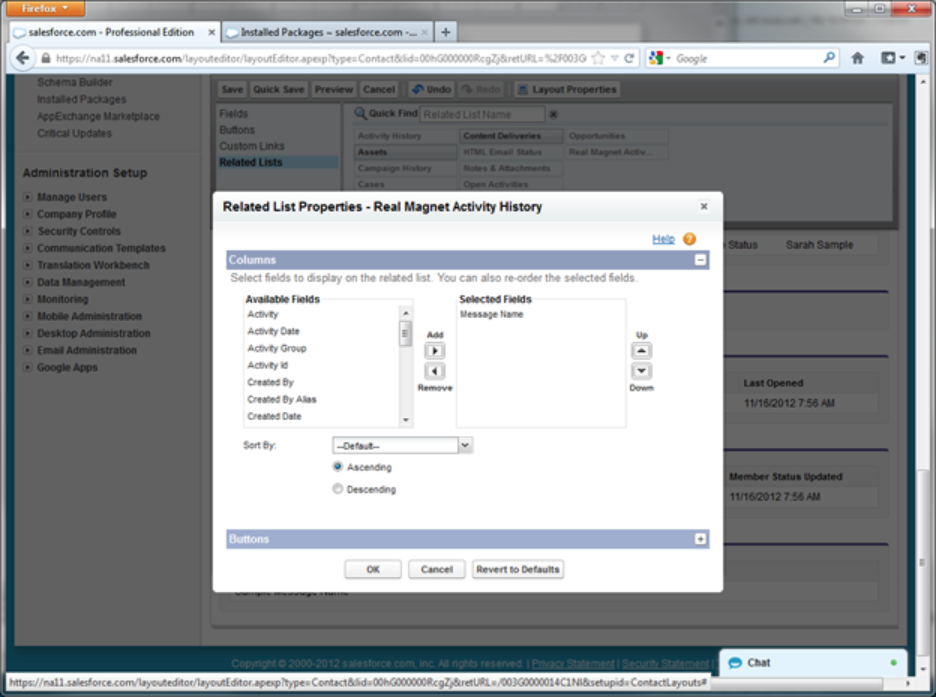Open the Chat widget
This screenshot has height=697, width=936.
813,662
